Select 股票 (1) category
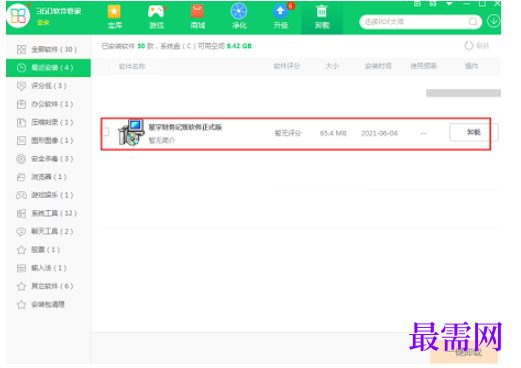 [48, 249]
